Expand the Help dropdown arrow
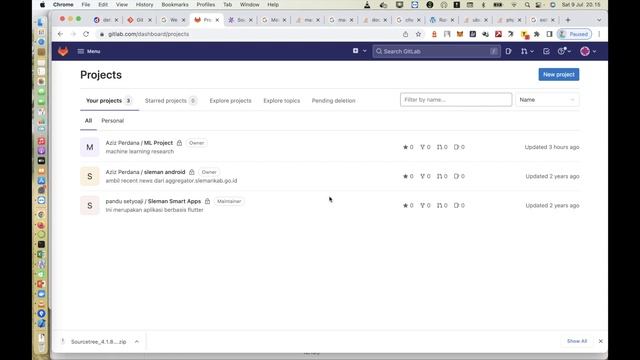Image resolution: width=640 pixels, height=360 pixels. click(x=569, y=51)
